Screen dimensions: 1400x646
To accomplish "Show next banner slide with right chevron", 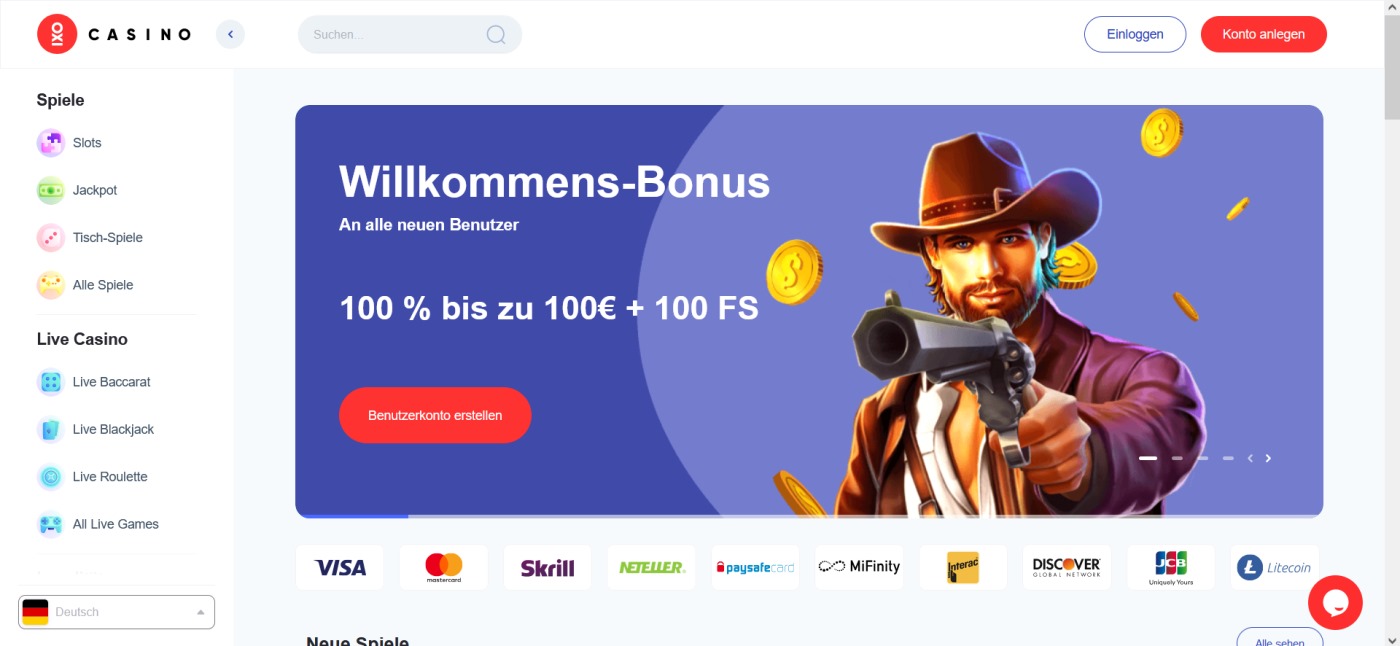I will 1268,458.
